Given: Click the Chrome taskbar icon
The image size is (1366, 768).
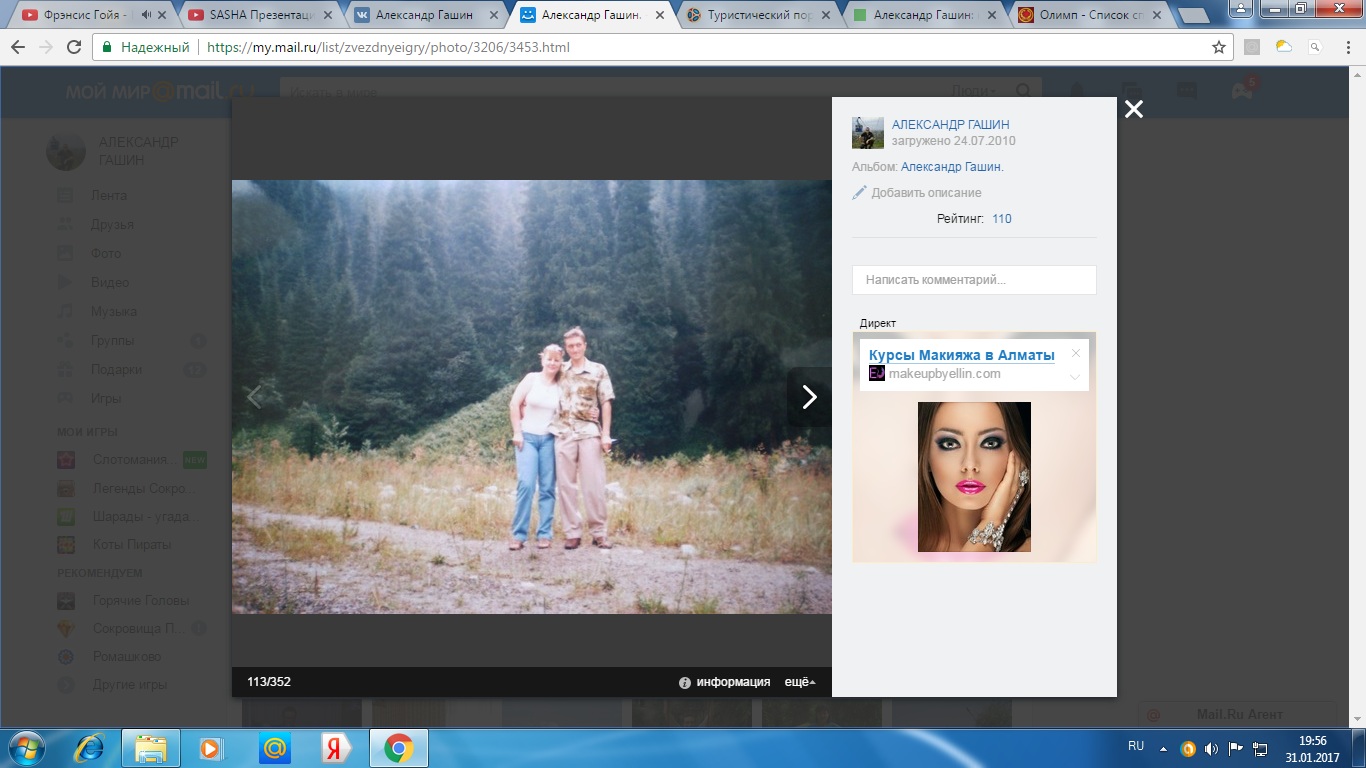Looking at the screenshot, I should point(398,747).
